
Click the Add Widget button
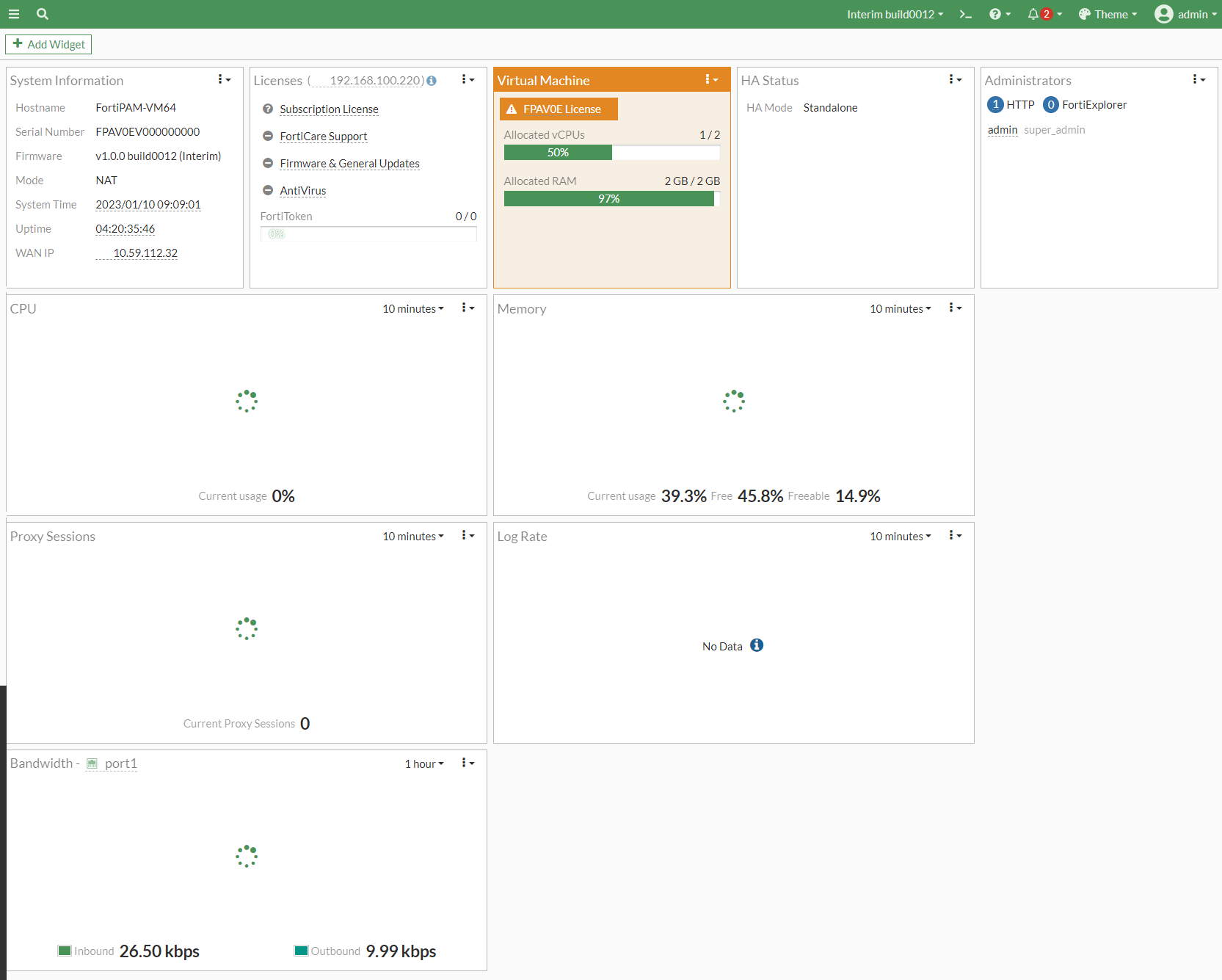(48, 44)
